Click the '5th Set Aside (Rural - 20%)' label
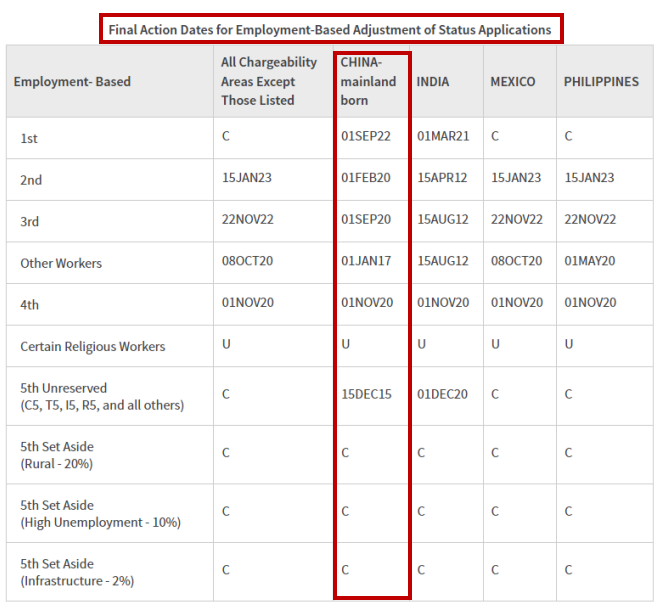Image resolution: width=661 pixels, height=614 pixels. (57, 455)
